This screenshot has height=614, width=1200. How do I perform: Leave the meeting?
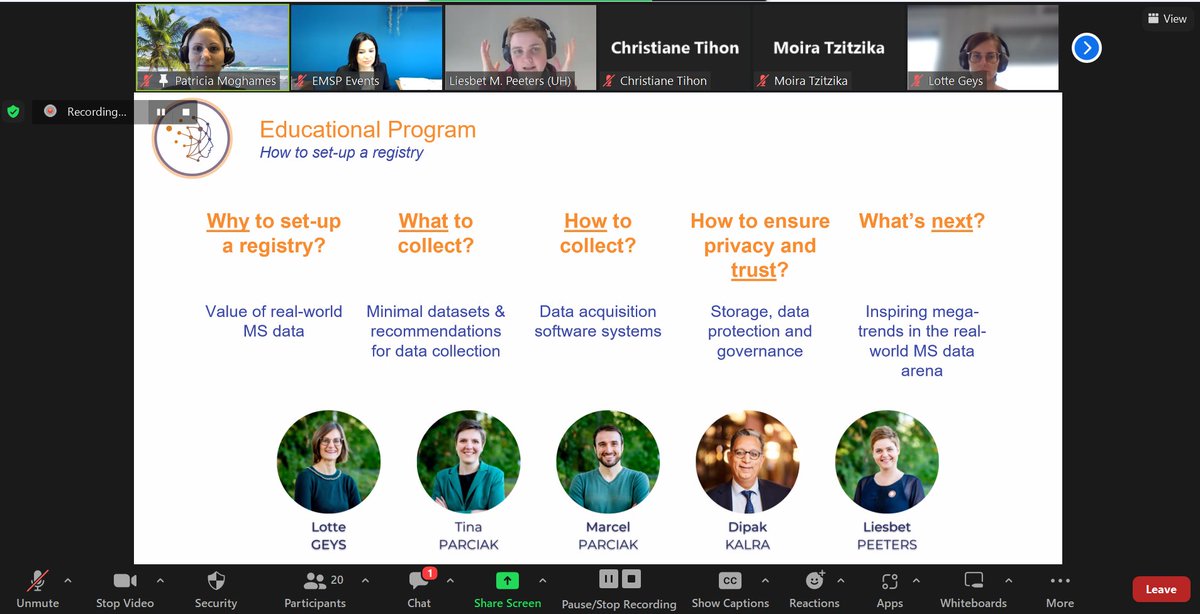[x=1159, y=588]
